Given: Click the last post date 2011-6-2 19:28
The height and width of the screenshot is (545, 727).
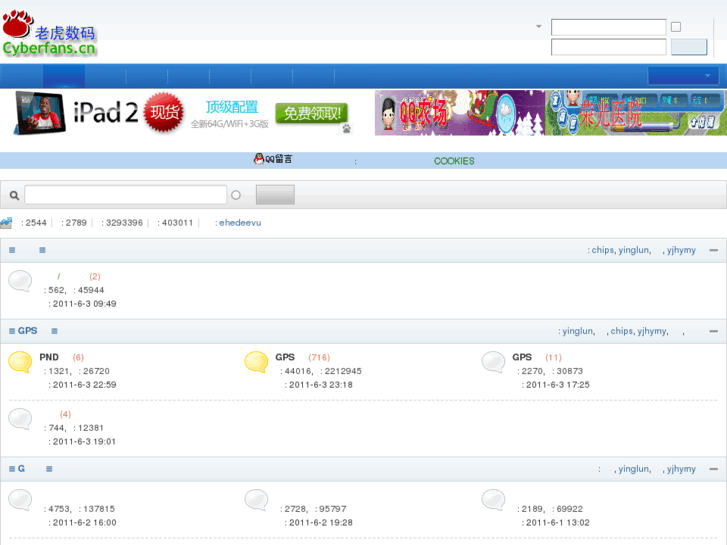Looking at the screenshot, I should [x=321, y=522].
